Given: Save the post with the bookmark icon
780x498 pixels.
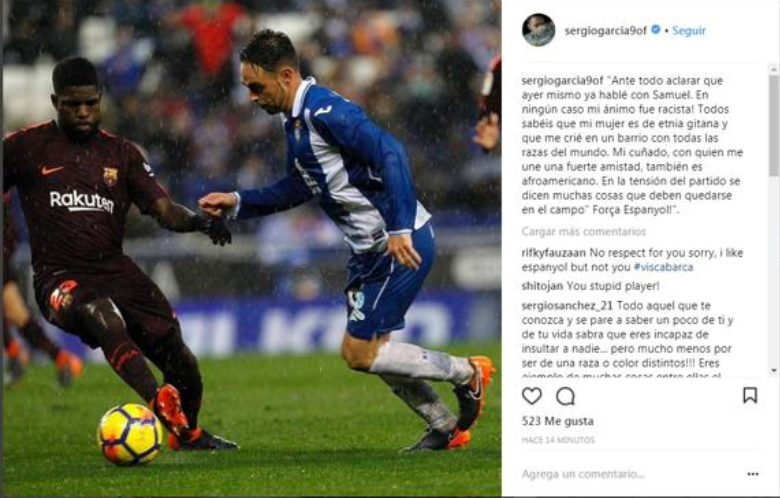Looking at the screenshot, I should click(x=750, y=396).
